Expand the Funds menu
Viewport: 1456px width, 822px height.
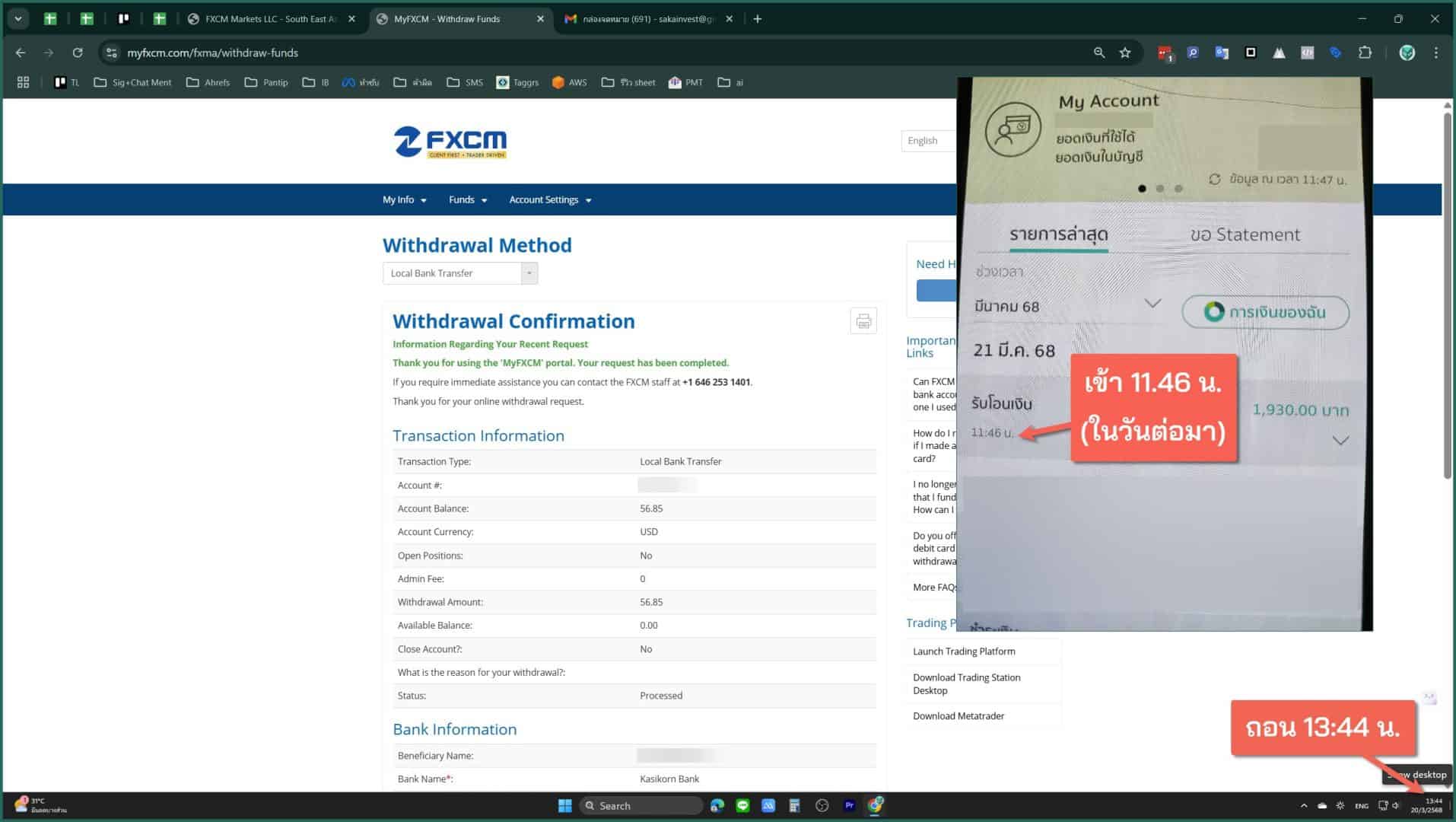coord(467,200)
